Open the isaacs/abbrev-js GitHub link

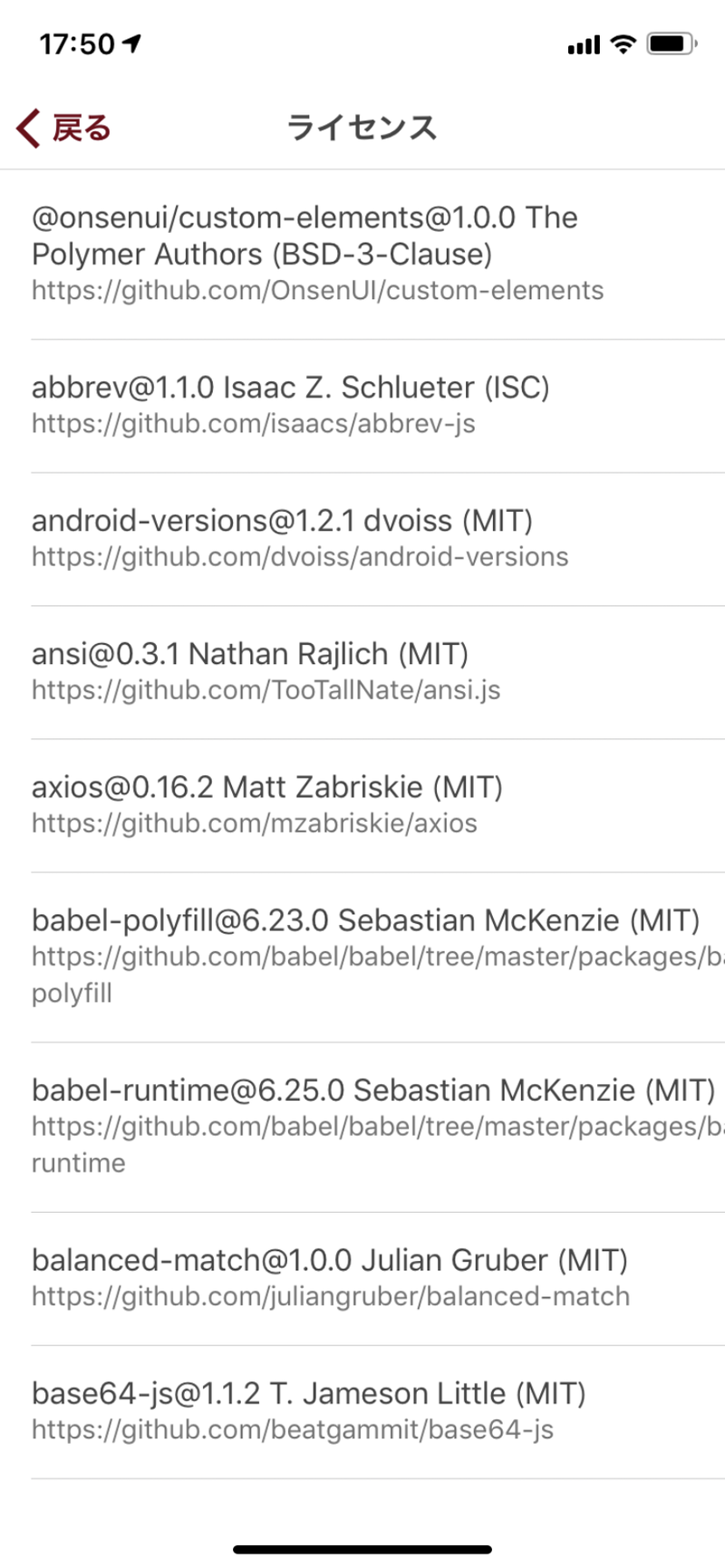pyautogui.click(x=253, y=423)
